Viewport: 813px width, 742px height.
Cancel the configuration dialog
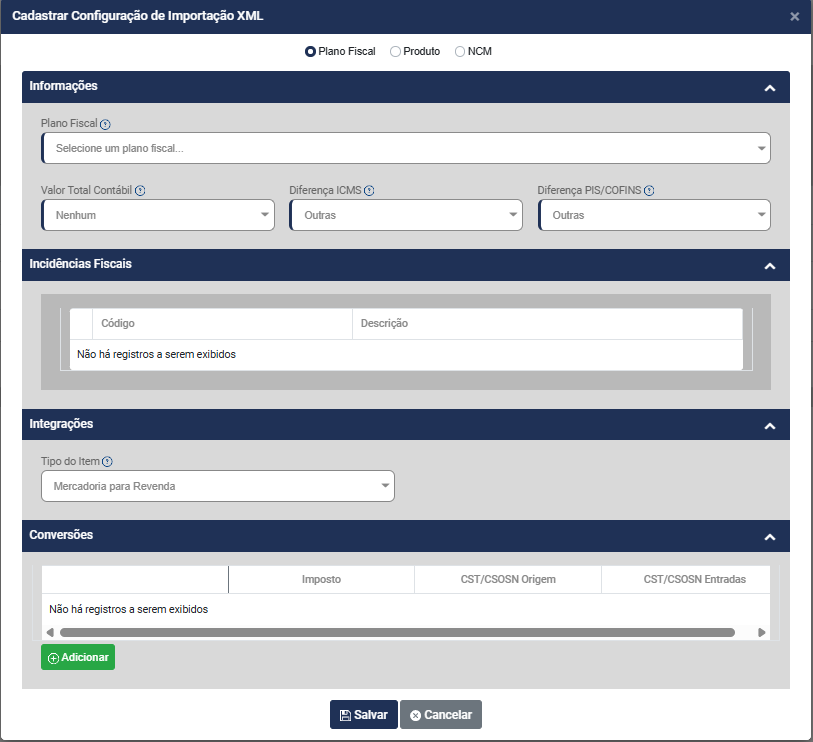(x=441, y=715)
